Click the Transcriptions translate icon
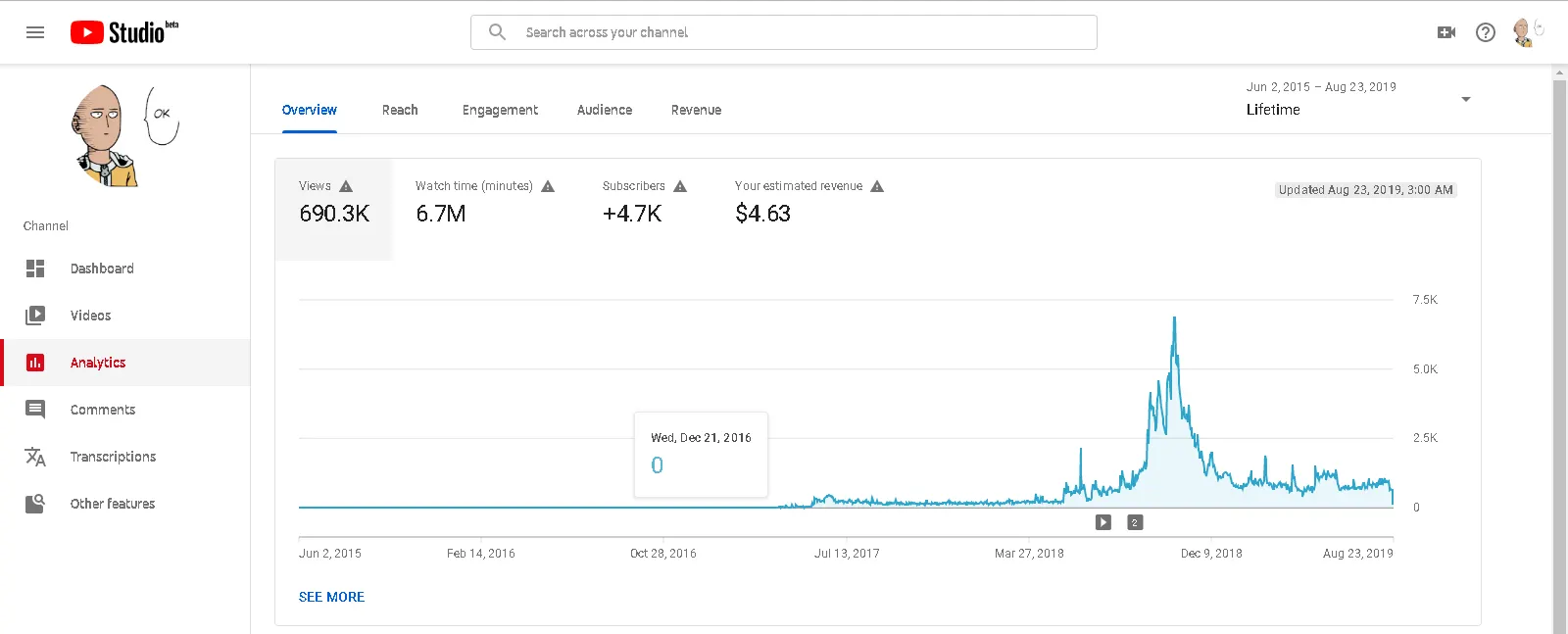This screenshot has height=634, width=1568. [x=35, y=457]
